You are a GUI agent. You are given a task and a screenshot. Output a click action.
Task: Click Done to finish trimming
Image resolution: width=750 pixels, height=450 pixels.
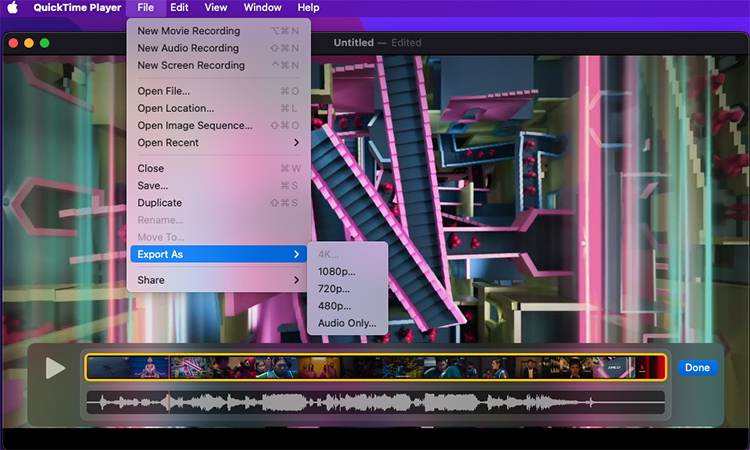(697, 368)
